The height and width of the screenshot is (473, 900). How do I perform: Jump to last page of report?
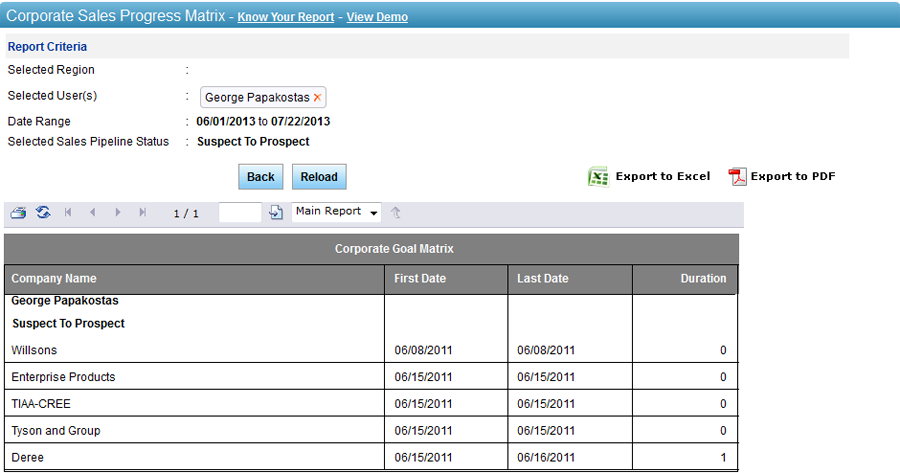click(143, 213)
